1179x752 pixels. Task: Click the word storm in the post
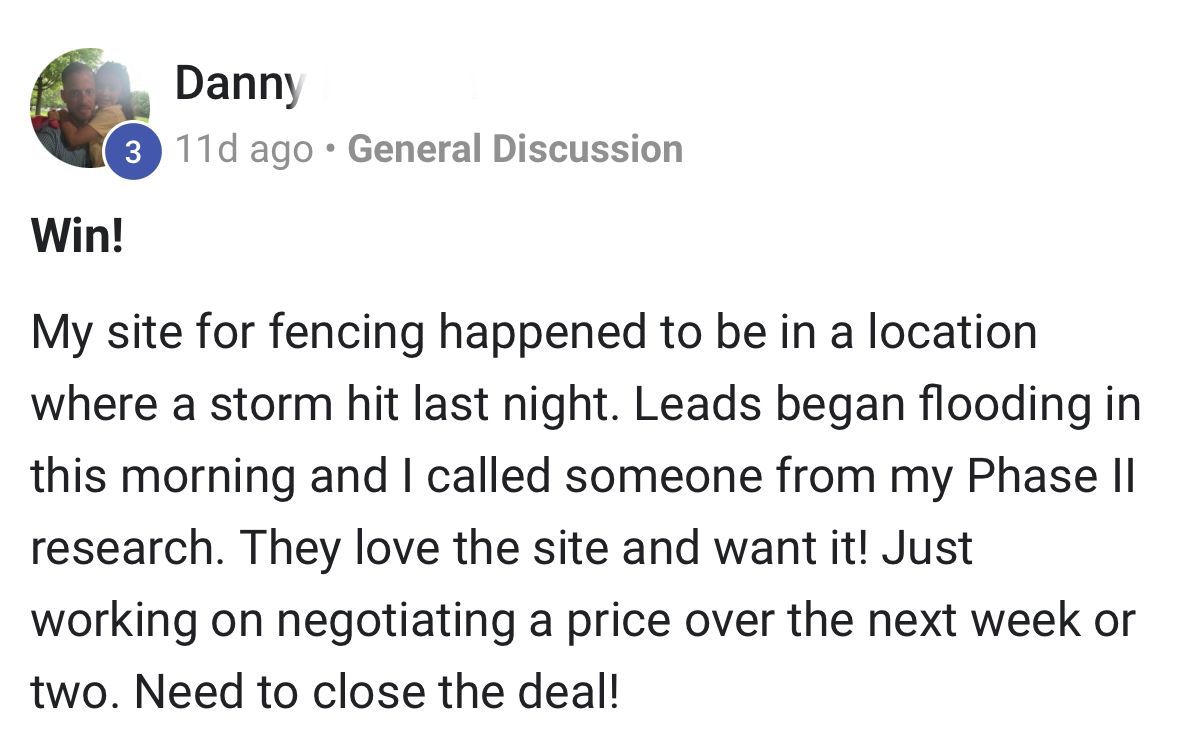pyautogui.click(x=270, y=405)
